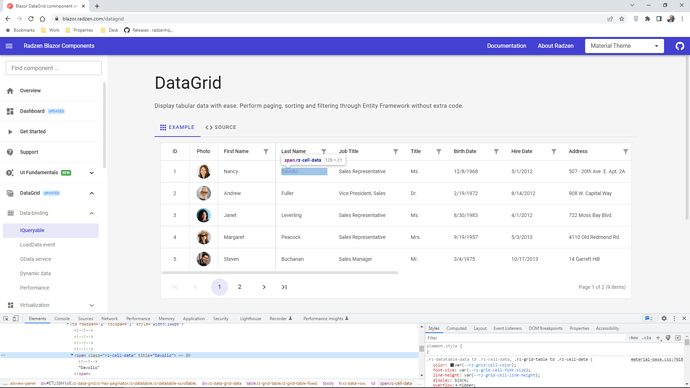The width and height of the screenshot is (690, 388).
Task: Bookmark this page with the star icon
Action: tap(621, 19)
